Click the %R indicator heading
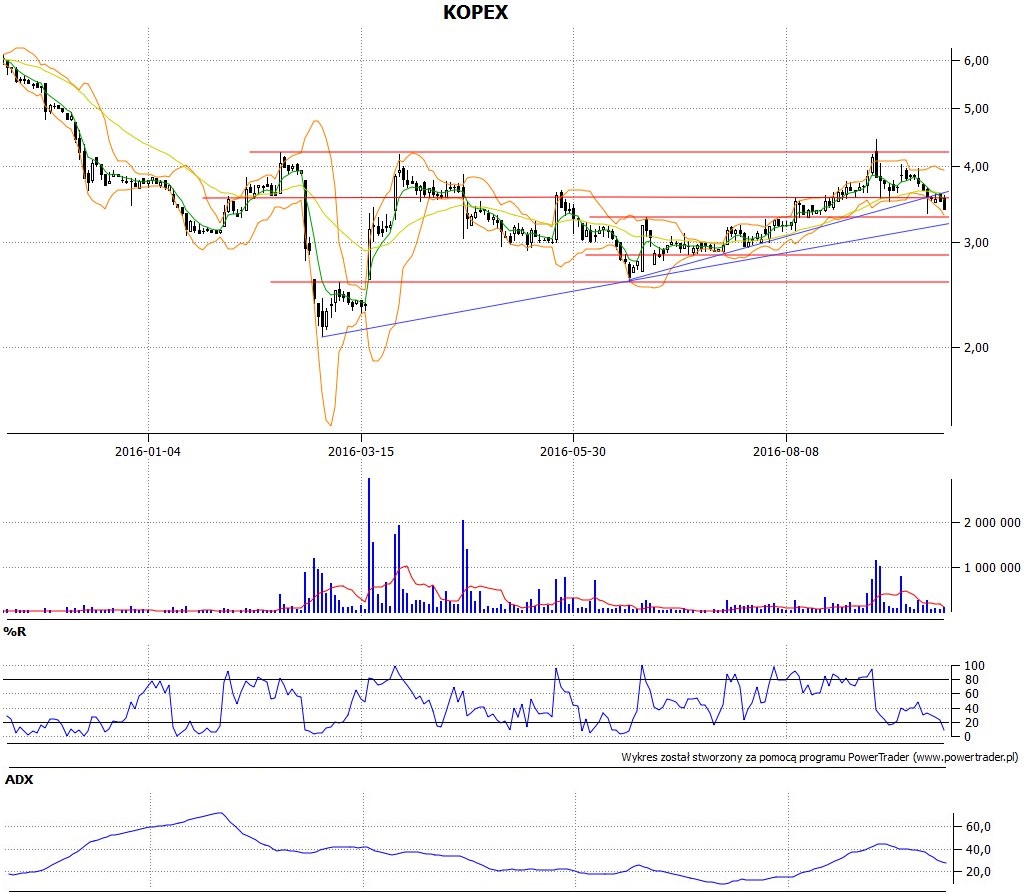Viewport: 1024px width, 894px height. (15, 631)
